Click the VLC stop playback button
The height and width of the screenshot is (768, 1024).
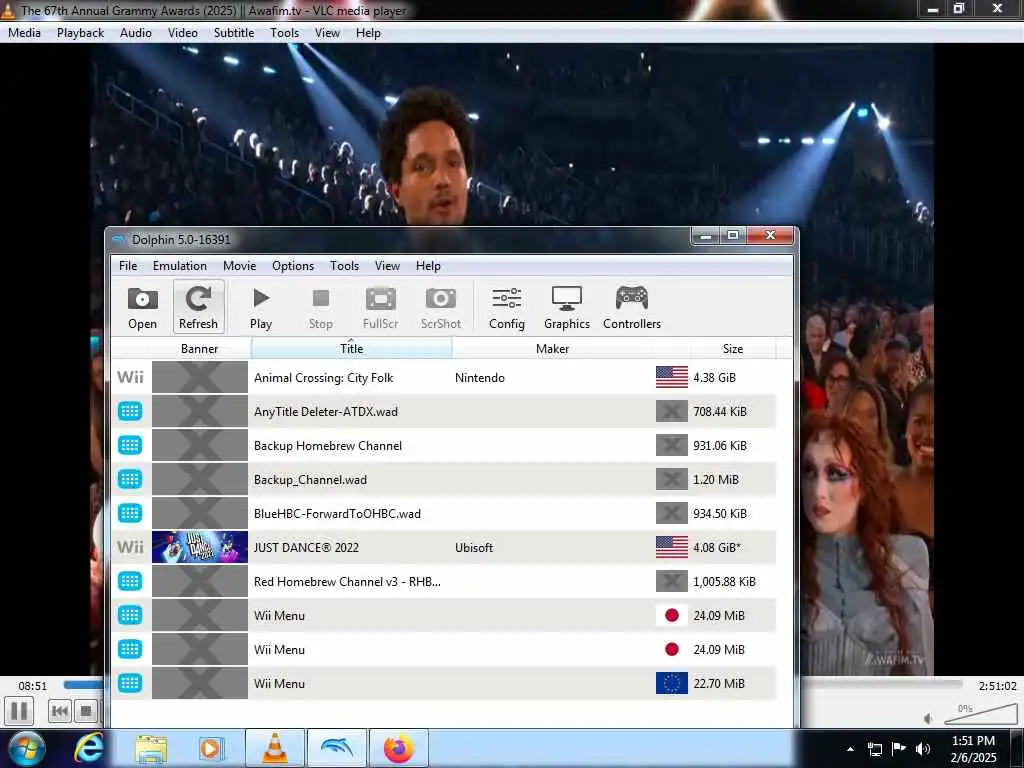click(x=85, y=711)
